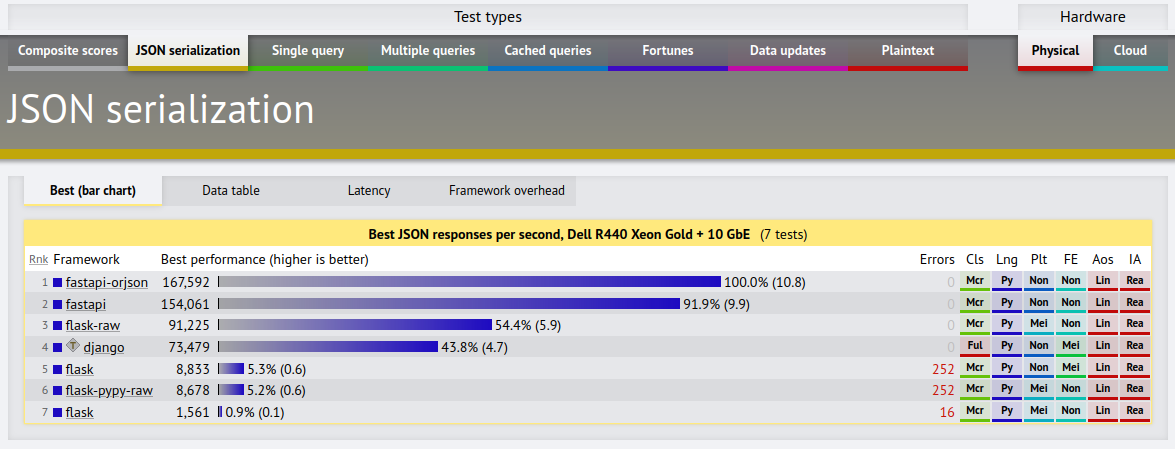
Task: Click the fastapi 91.9% performance bar
Action: pos(450,304)
